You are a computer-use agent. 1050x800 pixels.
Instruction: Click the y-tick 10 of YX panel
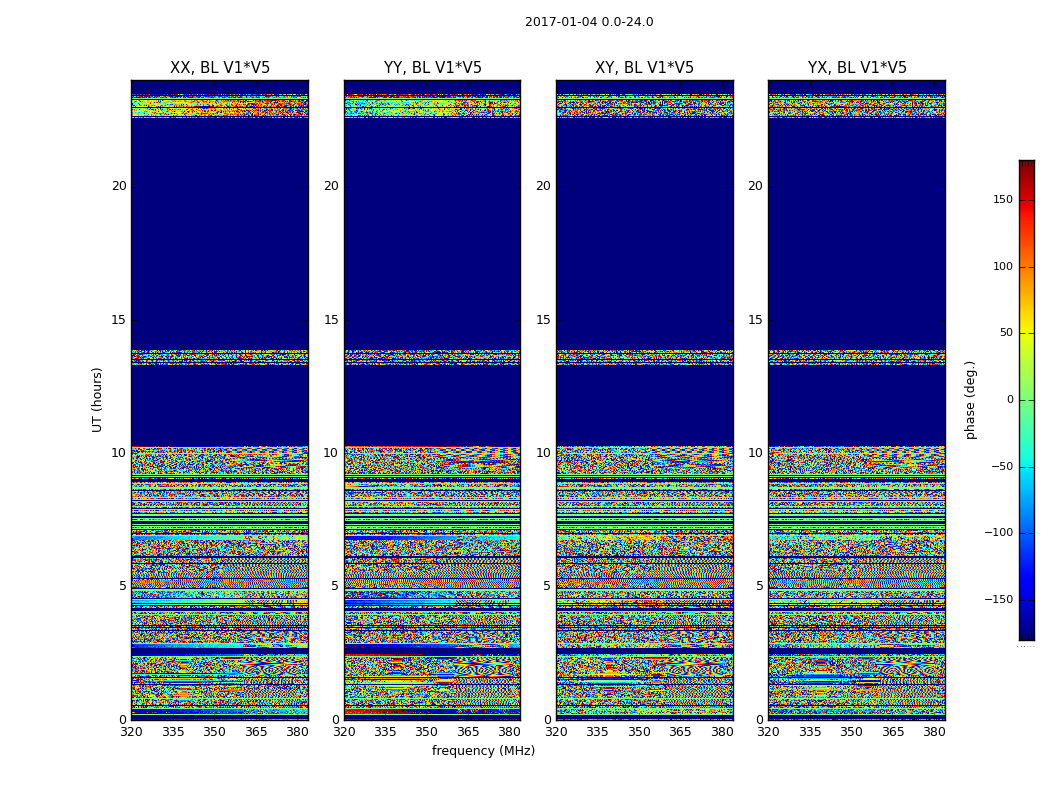point(755,453)
